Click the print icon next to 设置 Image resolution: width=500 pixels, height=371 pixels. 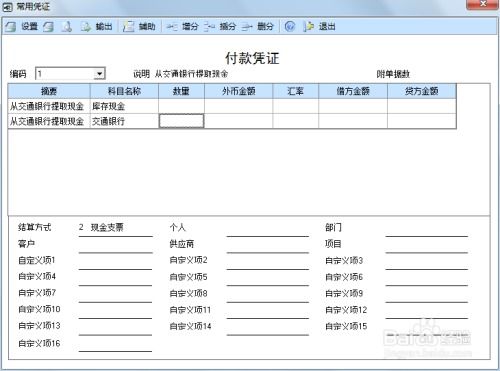49,27
